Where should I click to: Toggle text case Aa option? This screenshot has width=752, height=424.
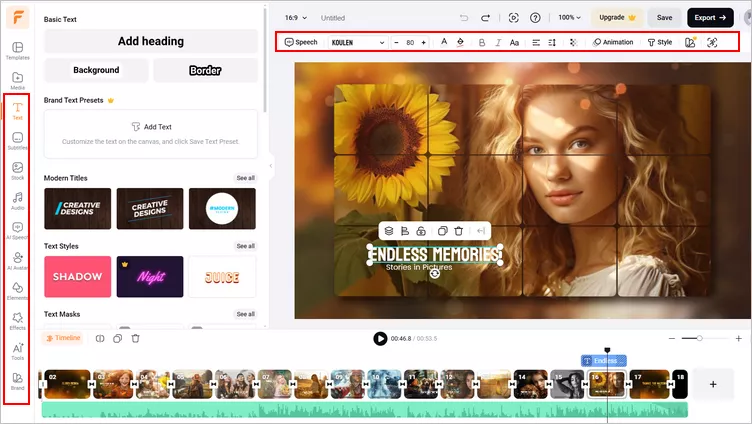point(515,42)
